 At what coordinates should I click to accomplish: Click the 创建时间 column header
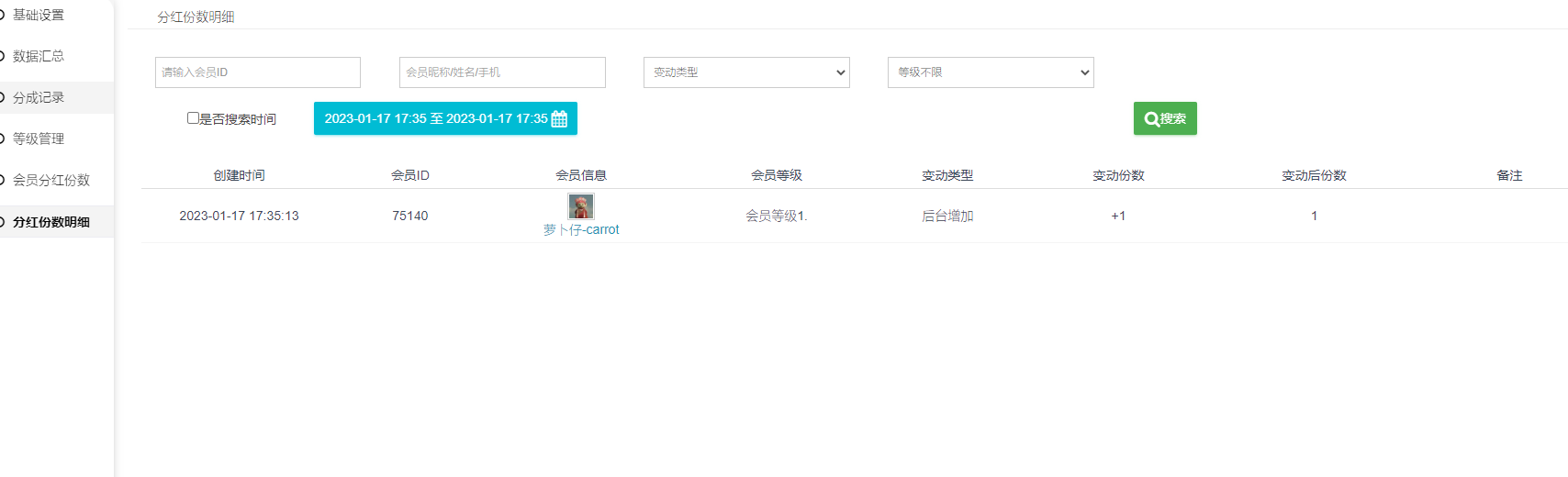[x=239, y=175]
